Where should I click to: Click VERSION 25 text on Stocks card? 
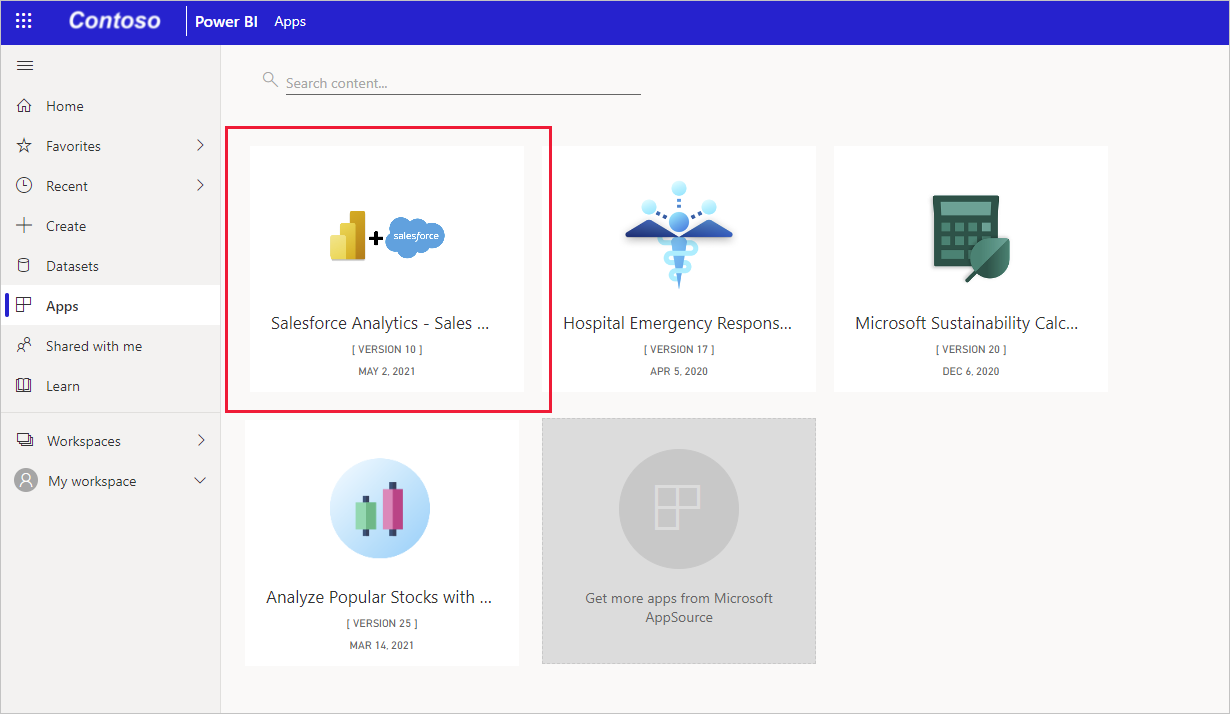click(382, 623)
